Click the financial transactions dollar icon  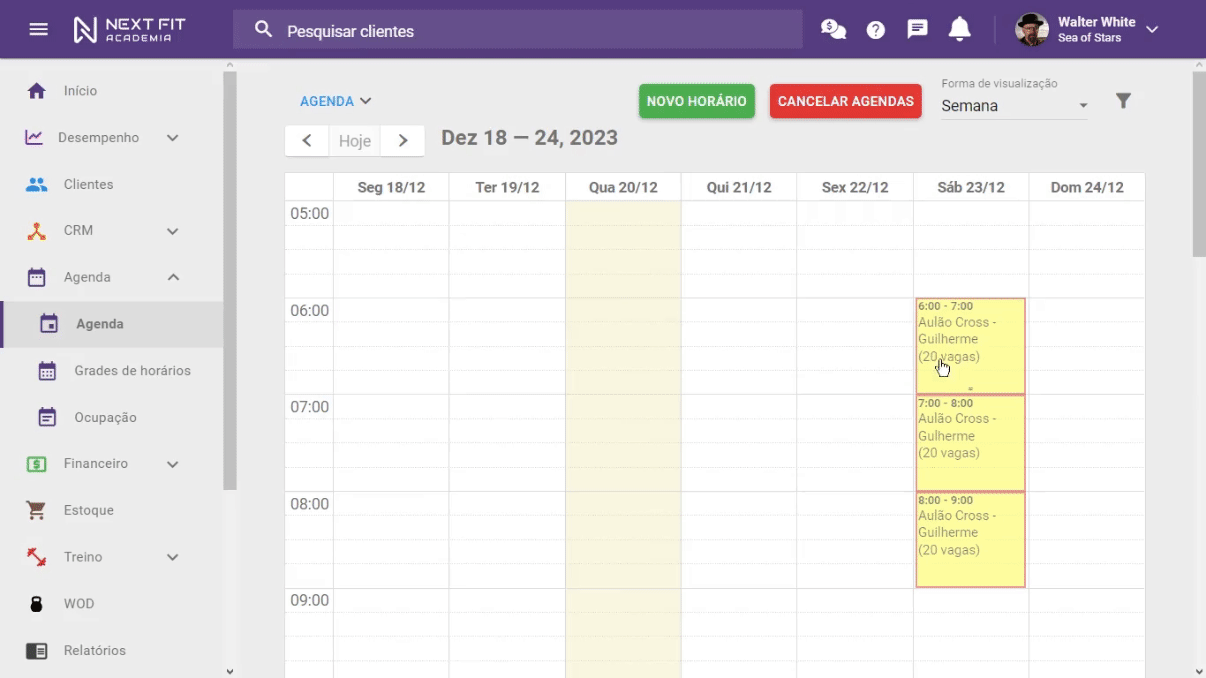click(833, 29)
